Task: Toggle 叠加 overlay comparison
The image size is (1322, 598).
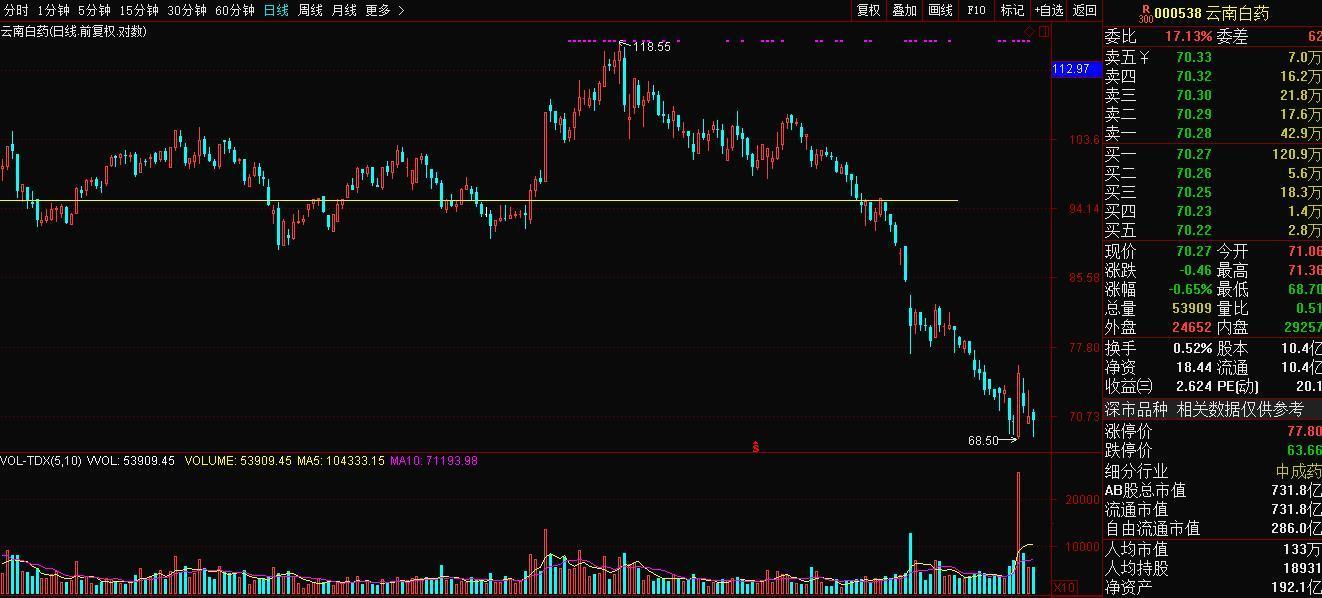Action: coord(905,10)
